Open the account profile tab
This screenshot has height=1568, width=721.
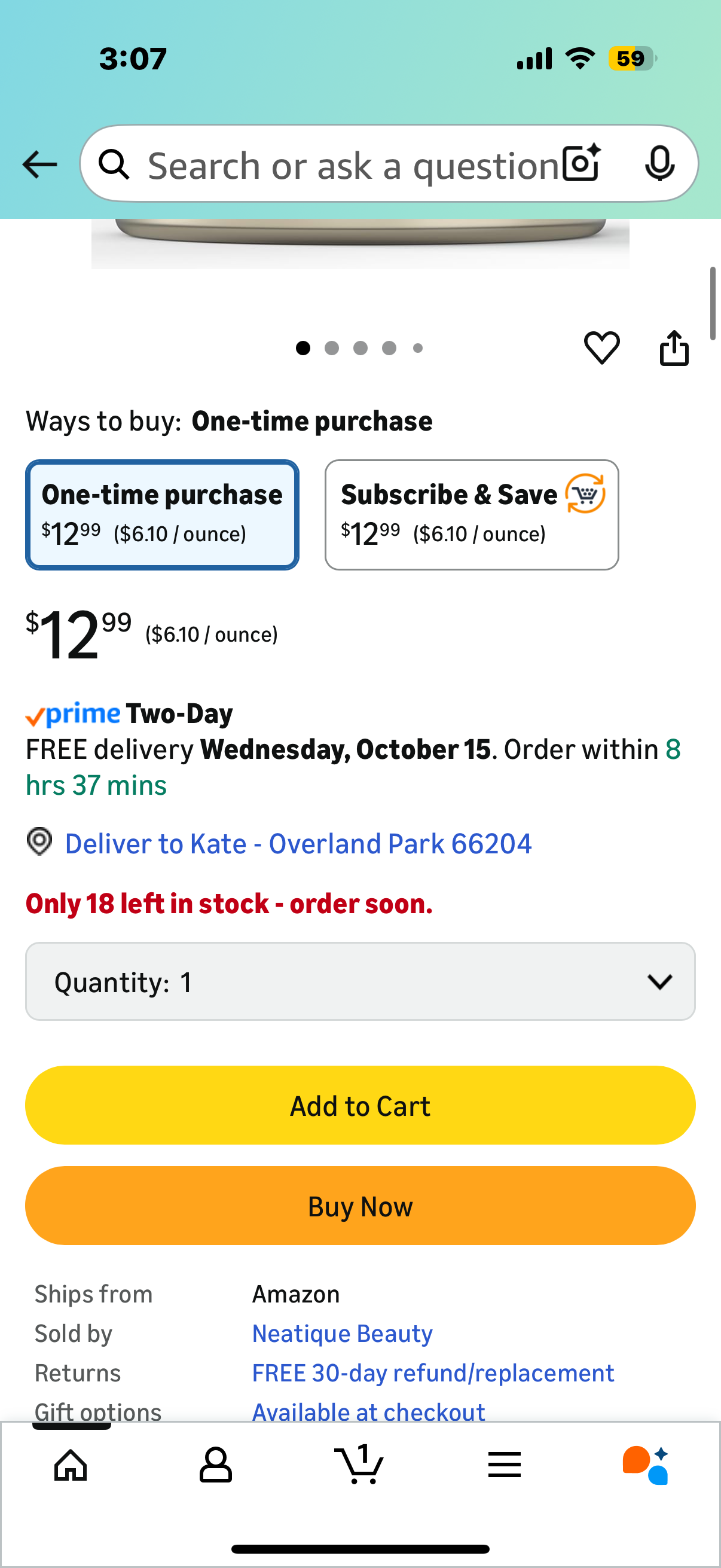point(215,1465)
